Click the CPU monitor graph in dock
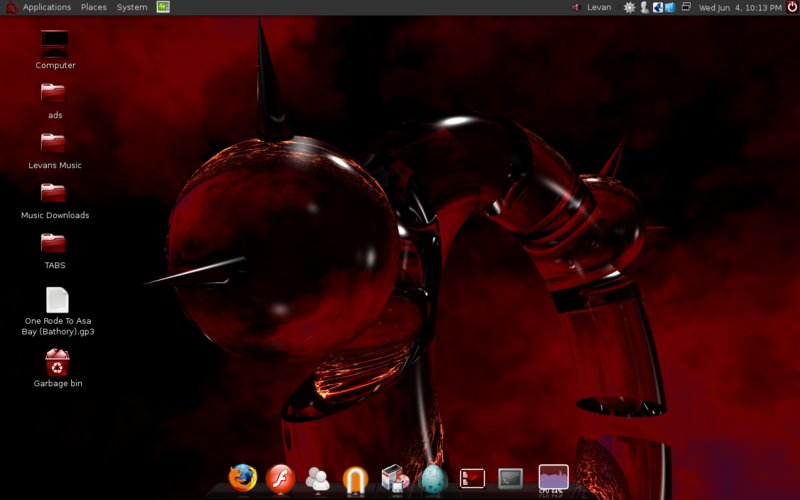 [x=553, y=477]
